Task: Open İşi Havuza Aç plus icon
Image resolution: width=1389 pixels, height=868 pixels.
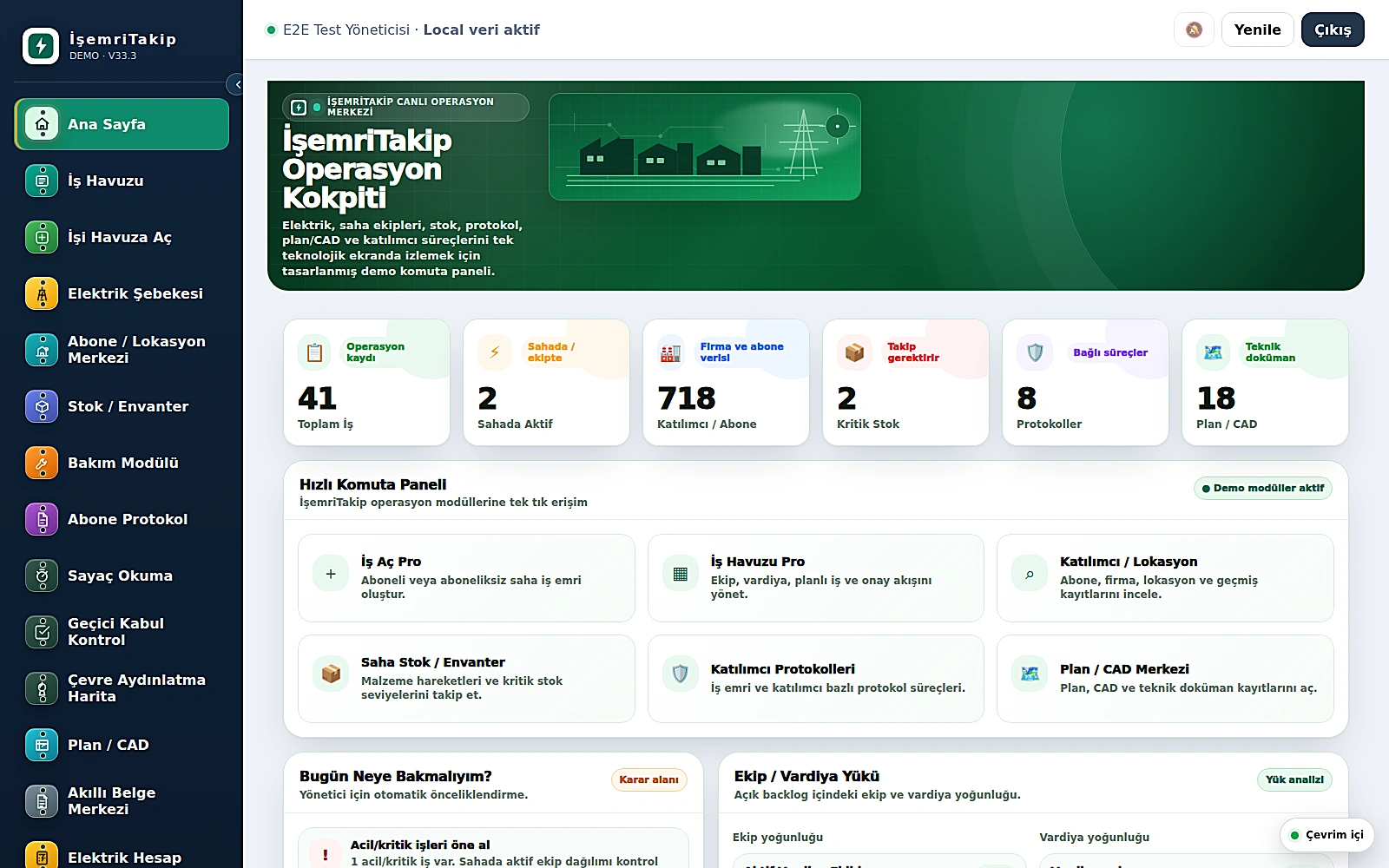Action: point(42,237)
